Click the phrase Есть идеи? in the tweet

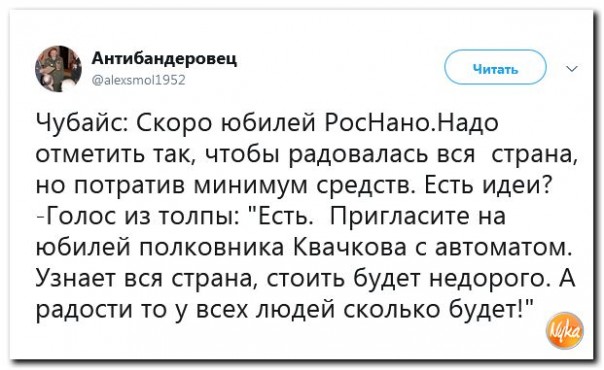click(488, 185)
